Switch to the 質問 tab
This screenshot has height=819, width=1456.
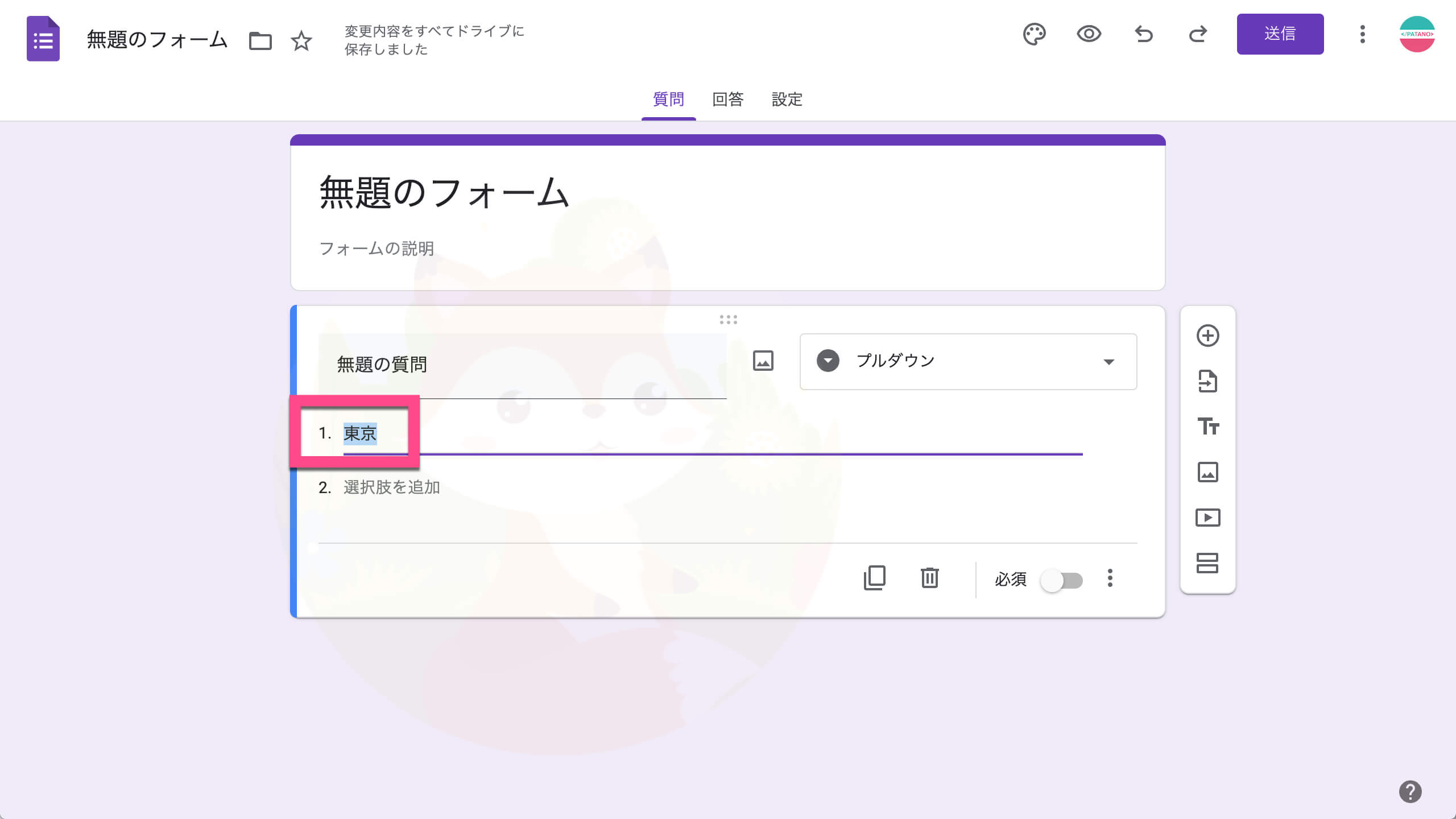668,100
